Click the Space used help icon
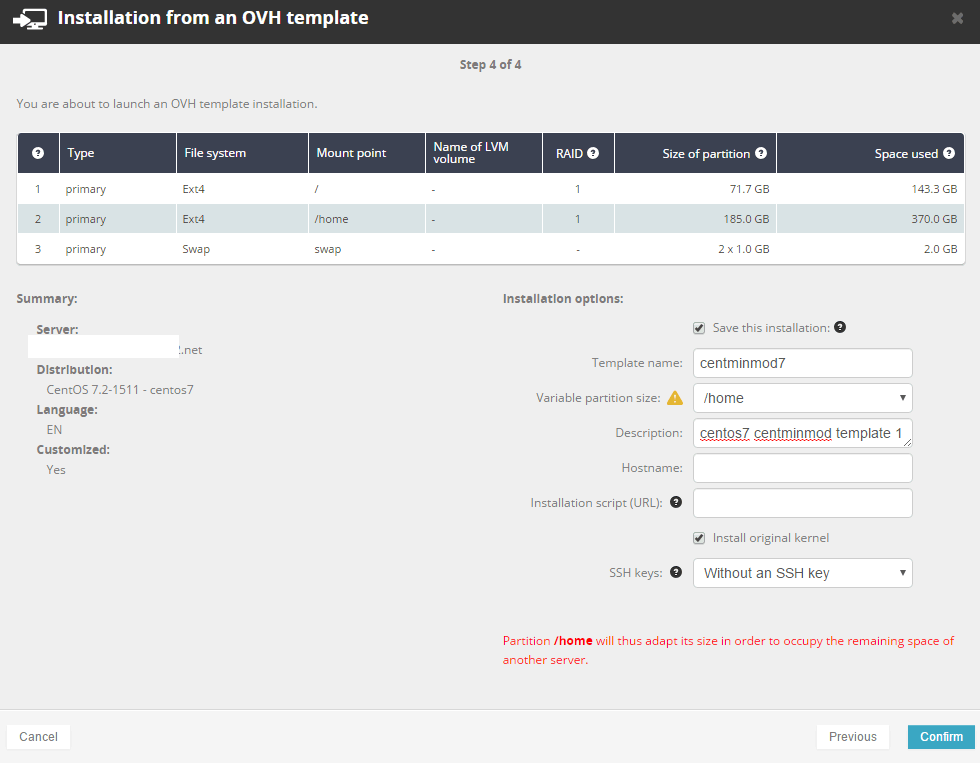This screenshot has height=763, width=980. tap(949, 153)
